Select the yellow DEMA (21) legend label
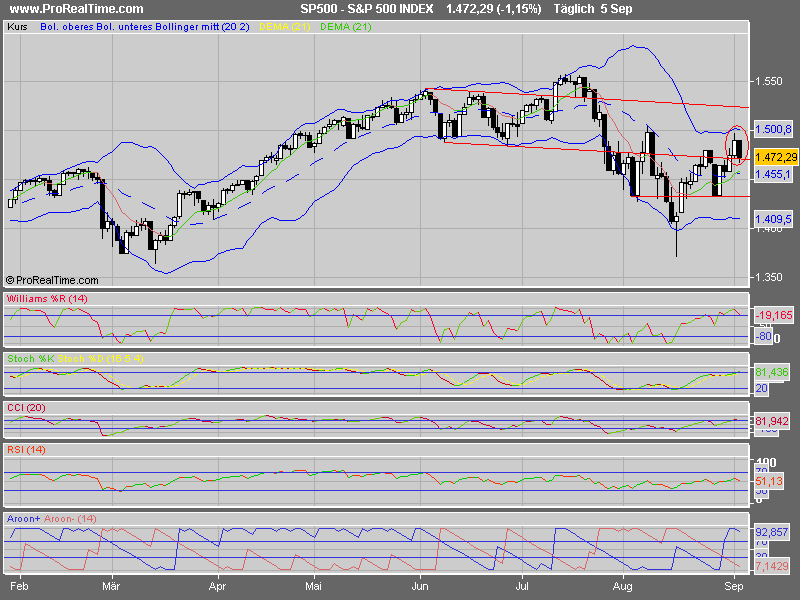The width and height of the screenshot is (800, 600). point(285,27)
